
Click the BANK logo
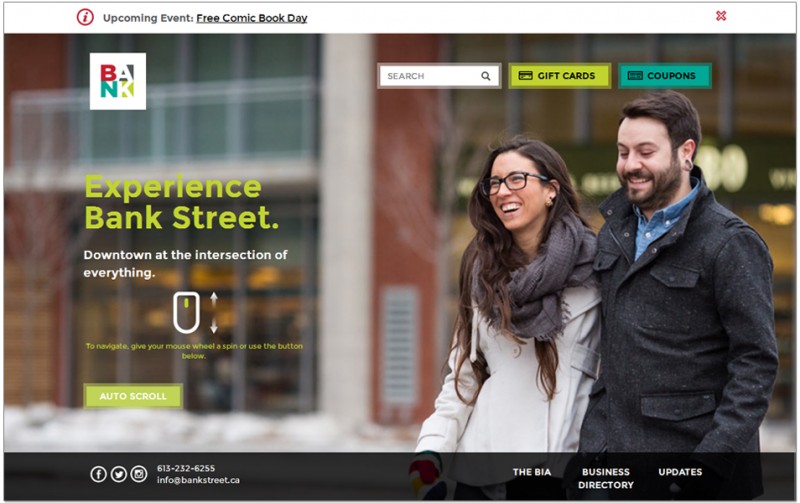click(x=118, y=81)
